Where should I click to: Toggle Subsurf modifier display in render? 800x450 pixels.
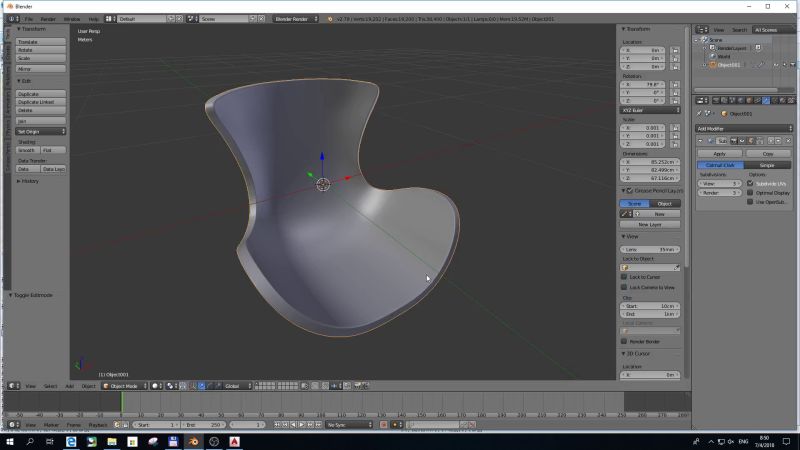[734, 140]
